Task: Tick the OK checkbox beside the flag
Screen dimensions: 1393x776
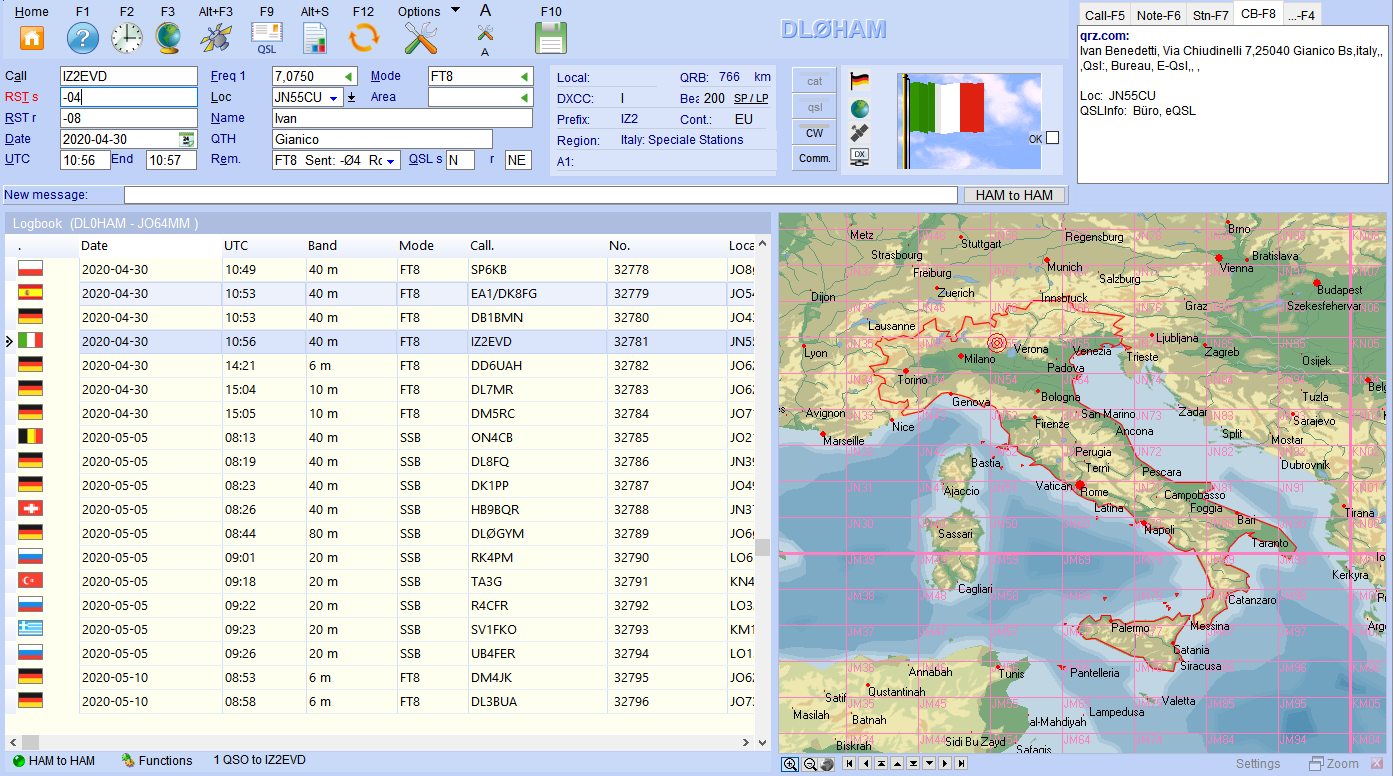Action: [1052, 138]
